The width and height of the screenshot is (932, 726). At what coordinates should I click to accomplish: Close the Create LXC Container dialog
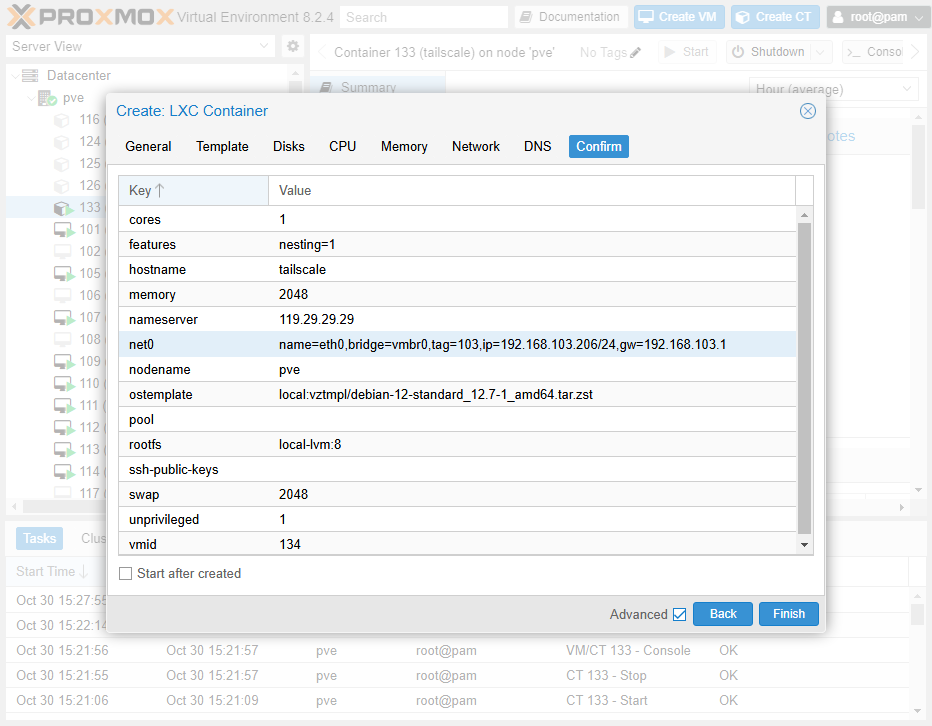807,111
